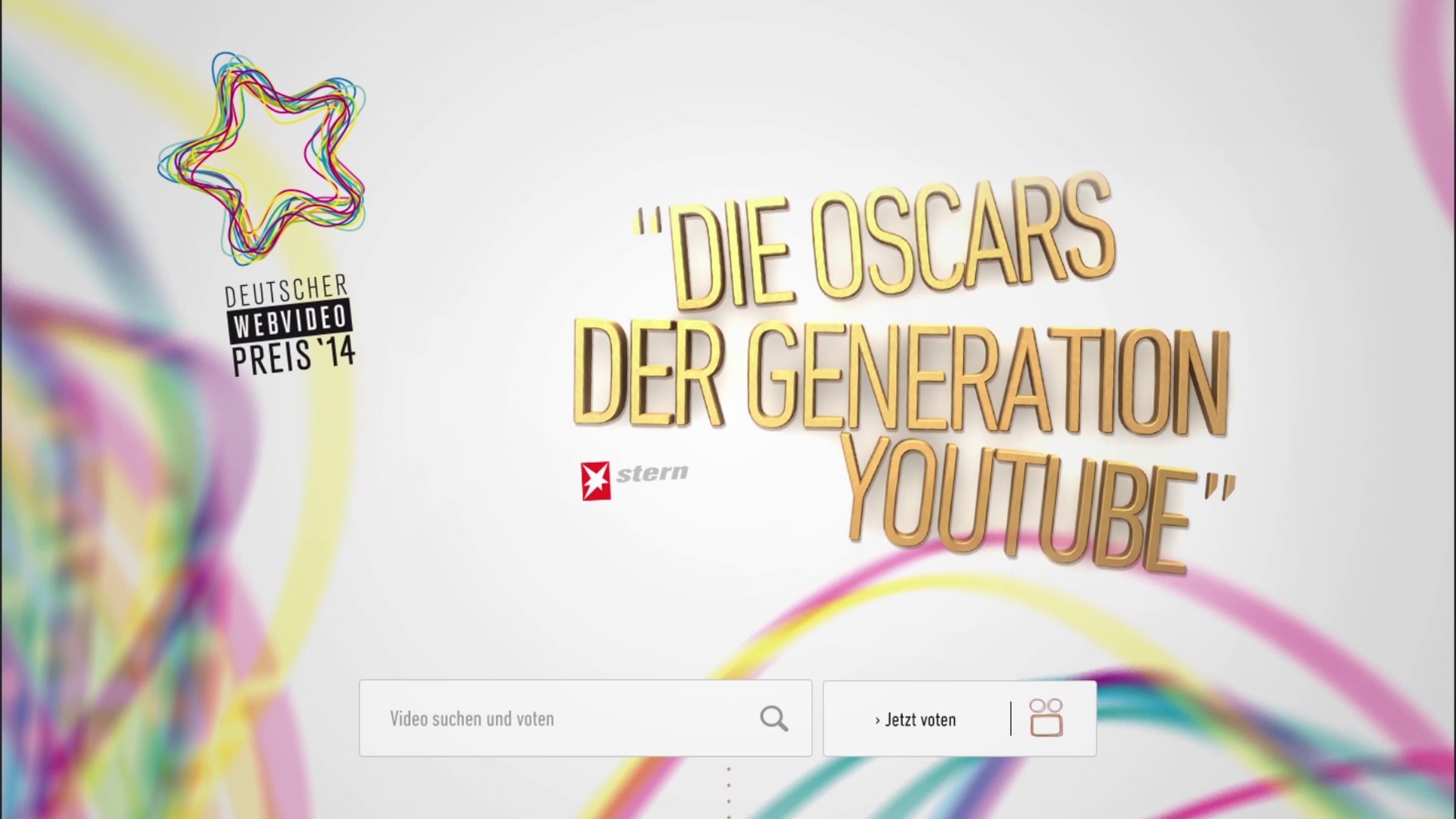Click the PREIS '14 logo text
Image resolution: width=1456 pixels, height=819 pixels.
click(x=294, y=357)
